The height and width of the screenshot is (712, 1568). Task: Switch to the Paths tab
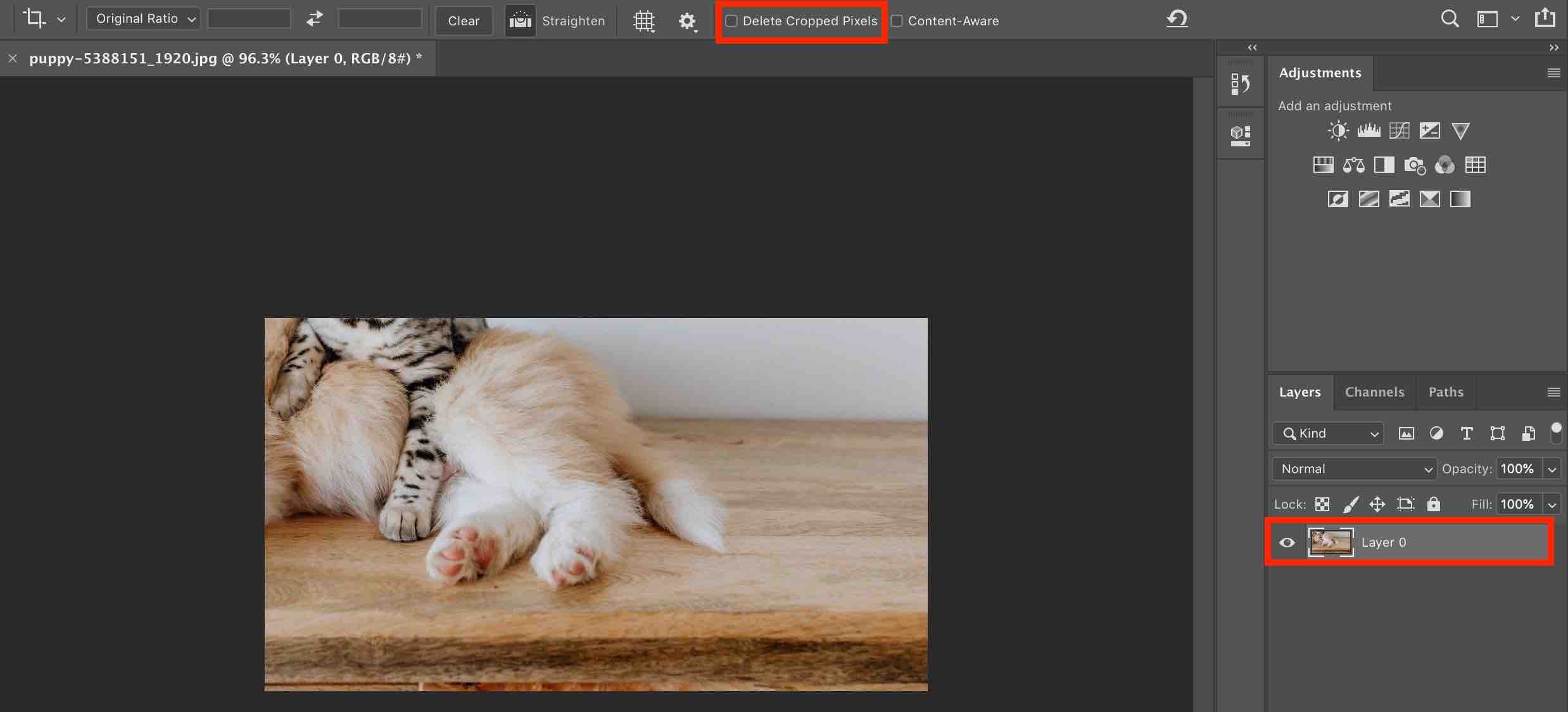click(x=1446, y=392)
